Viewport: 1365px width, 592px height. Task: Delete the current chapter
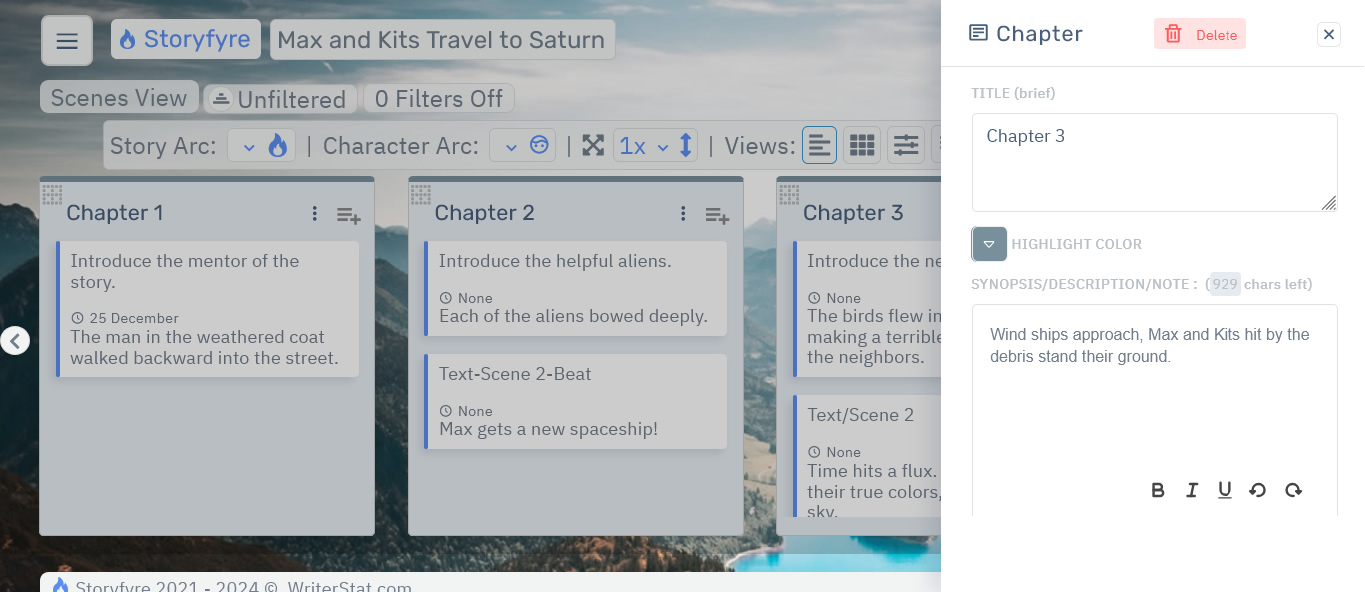[1199, 35]
